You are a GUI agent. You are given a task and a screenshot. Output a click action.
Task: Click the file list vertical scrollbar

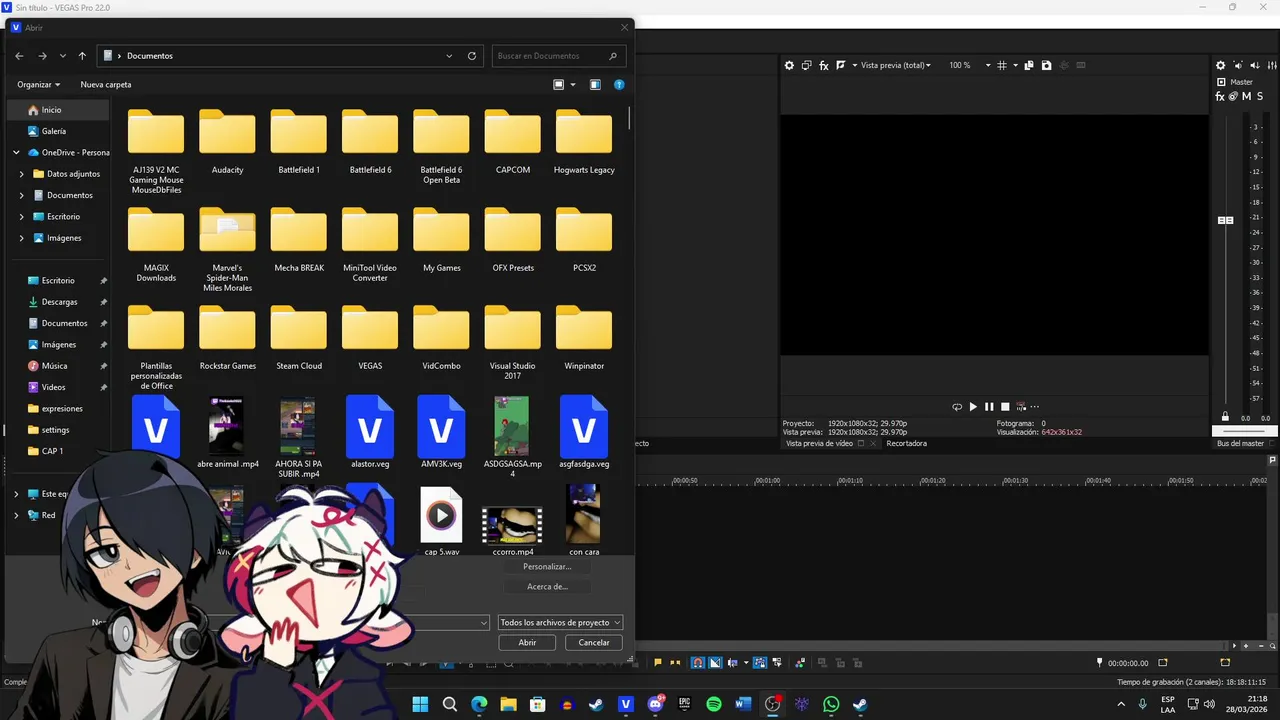[x=629, y=118]
